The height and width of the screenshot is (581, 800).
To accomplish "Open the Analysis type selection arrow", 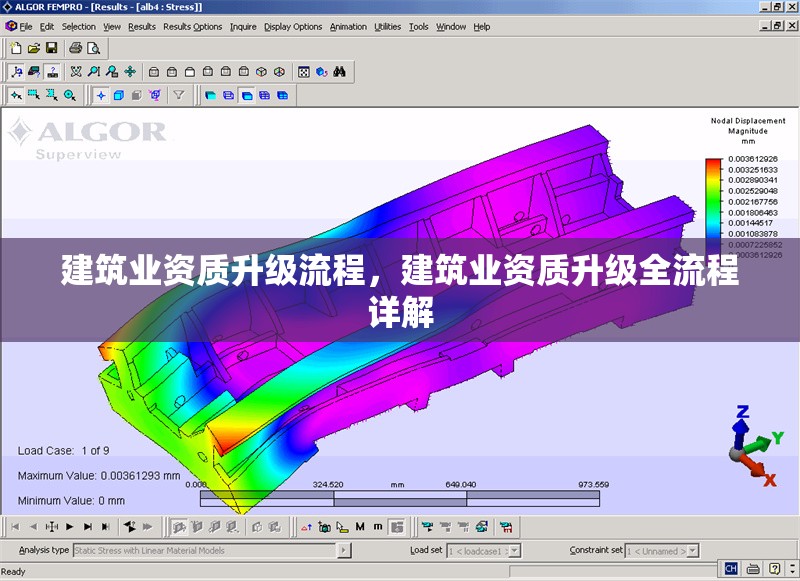I will (343, 549).
